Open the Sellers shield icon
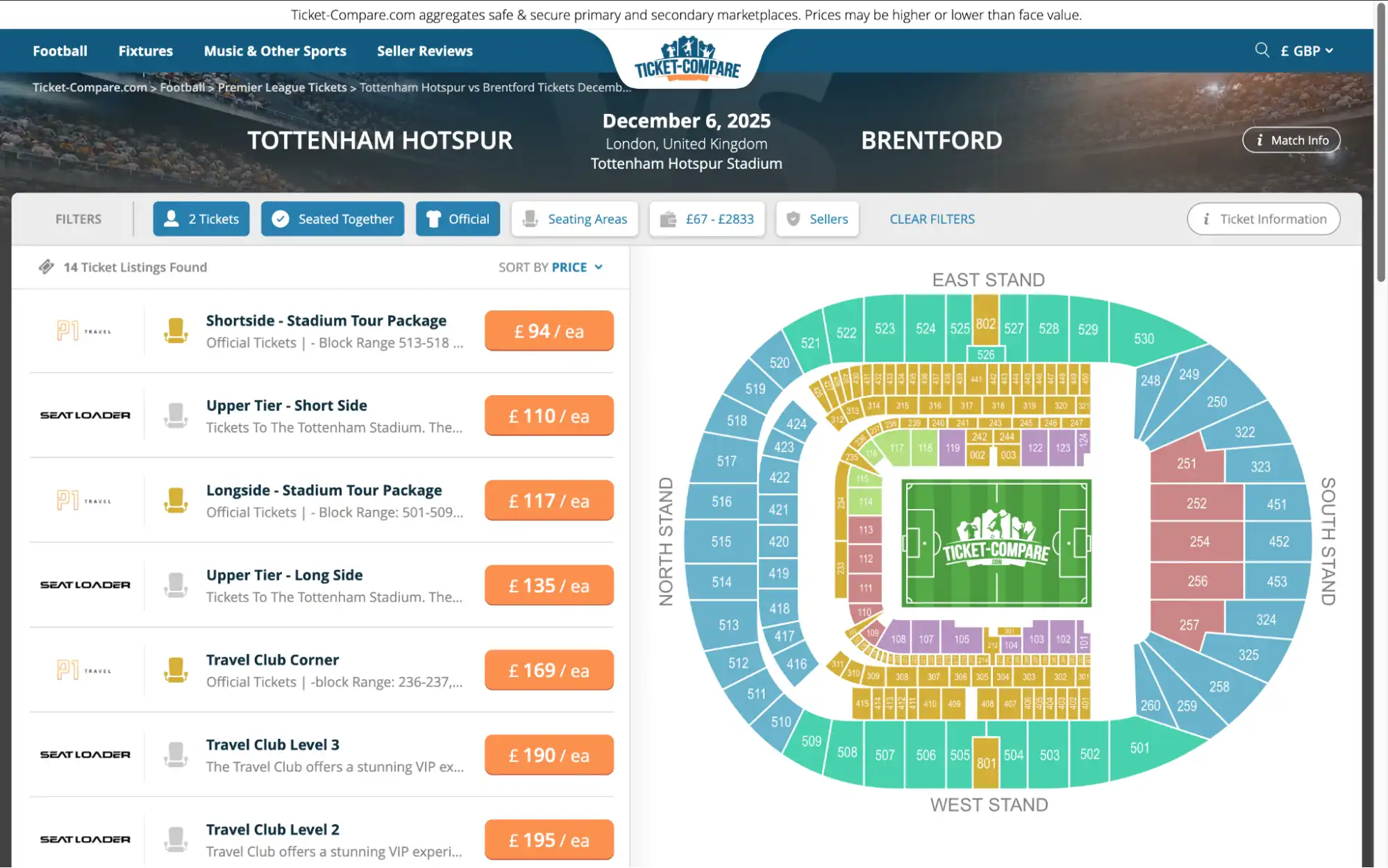 [x=792, y=219]
